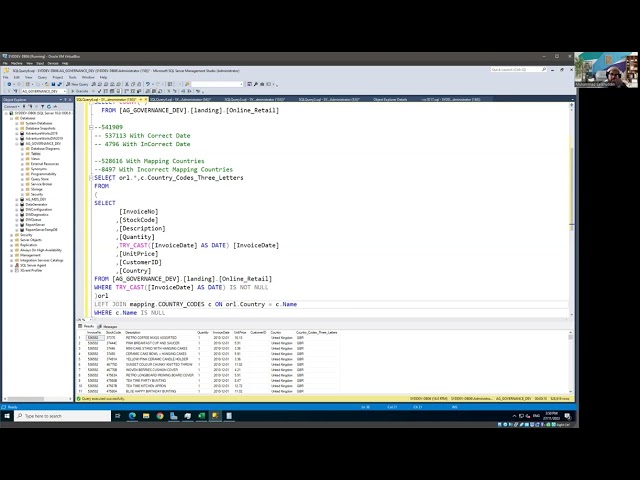Screen dimensions: 640x480
Task: Open Microsoft Edge from taskbar
Action: [x=132, y=416]
